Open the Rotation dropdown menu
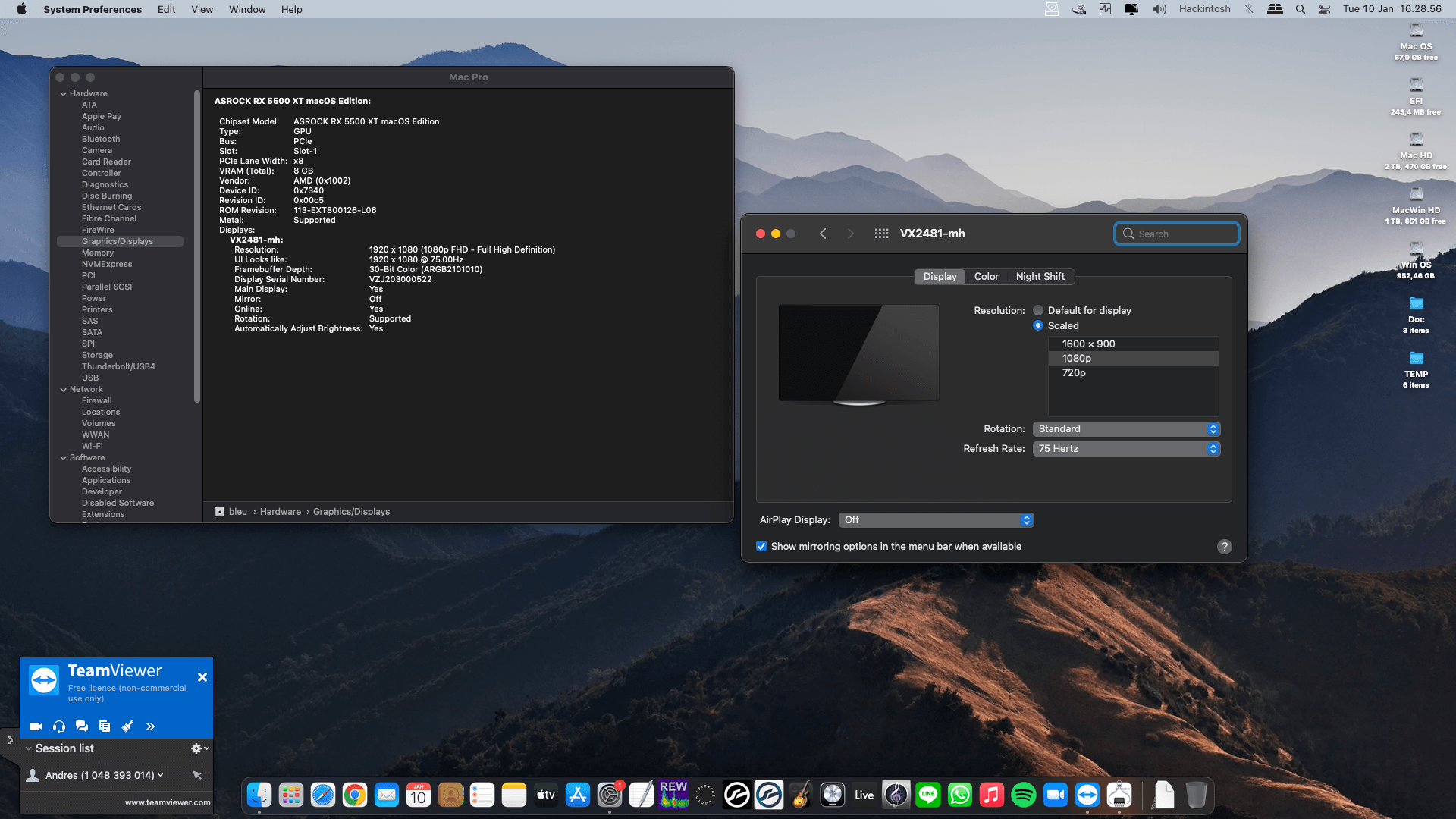This screenshot has width=1456, height=819. click(1126, 429)
